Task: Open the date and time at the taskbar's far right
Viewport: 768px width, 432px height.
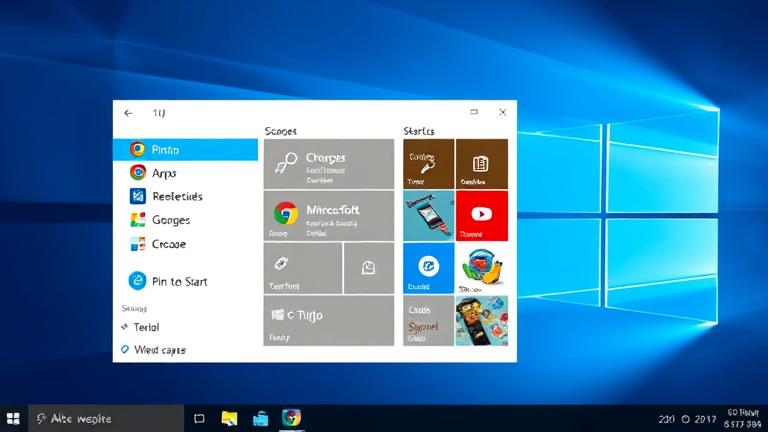Action: (x=743, y=418)
